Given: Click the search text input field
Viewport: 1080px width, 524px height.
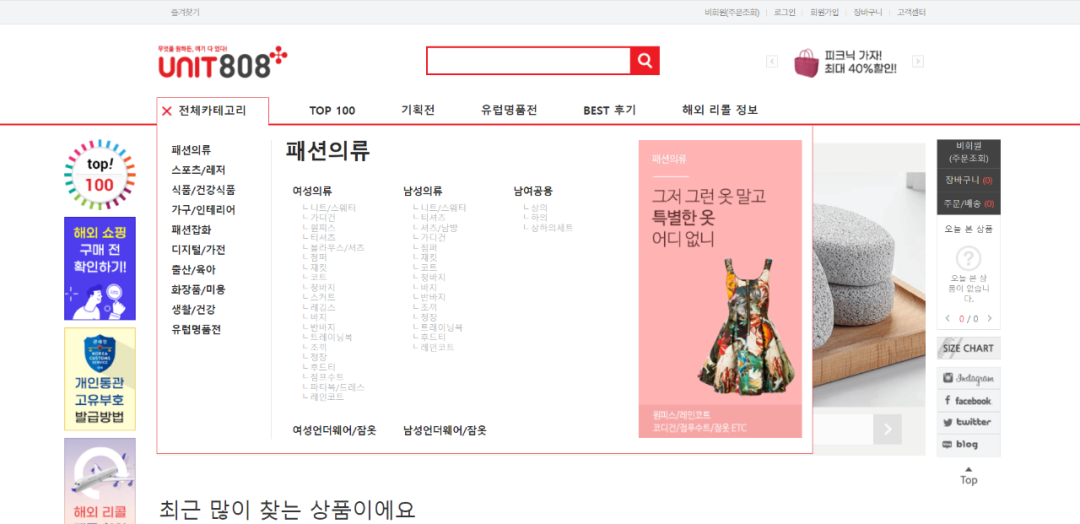Looking at the screenshot, I should coord(528,61).
